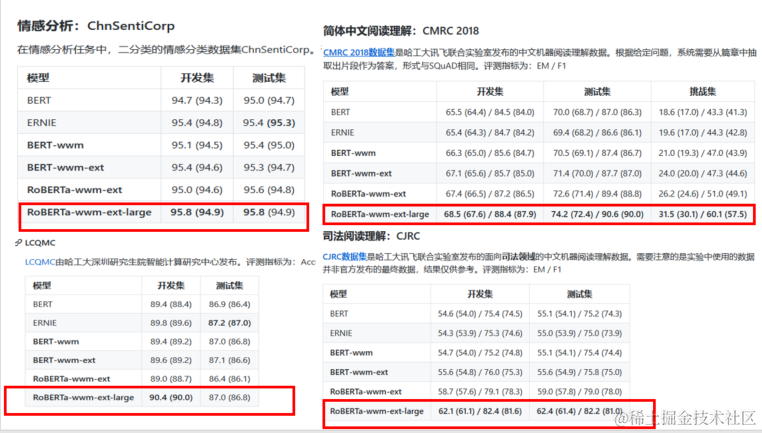Click the cell 31.5 (30.1) / 60.1 (57.5)
Viewport: 762px width, 433px height.
coord(703,214)
